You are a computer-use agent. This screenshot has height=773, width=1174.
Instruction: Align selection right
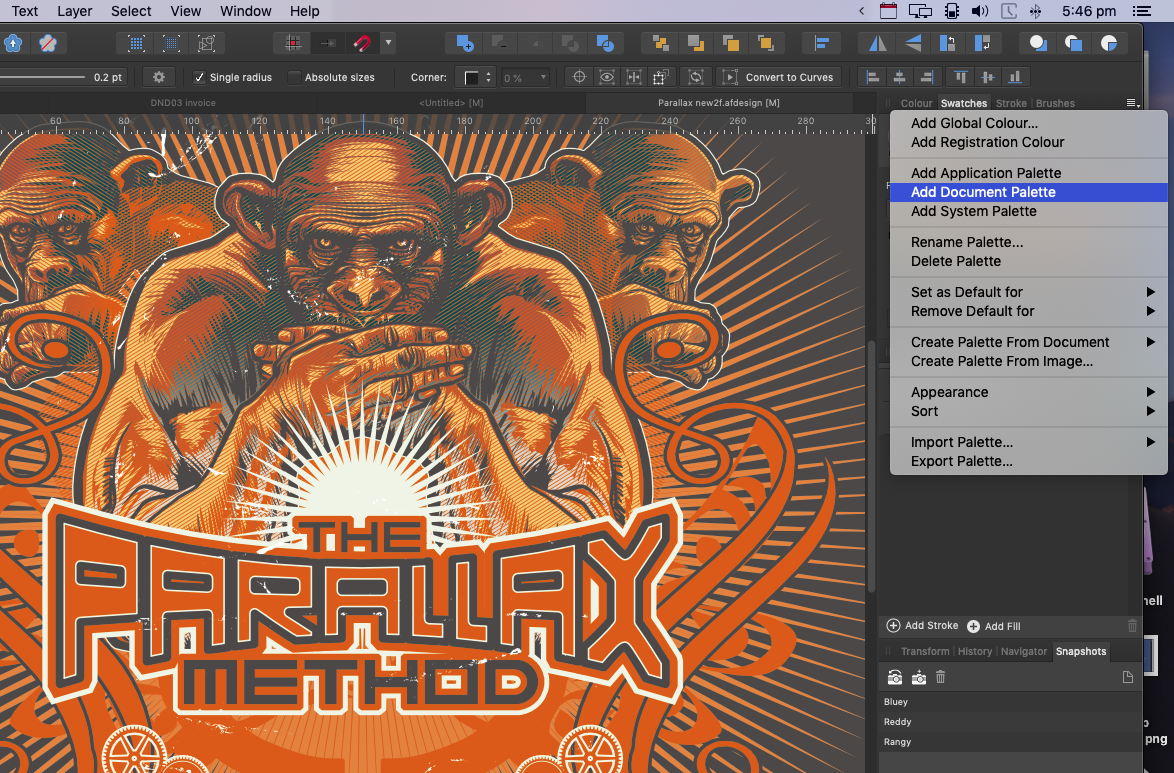927,77
